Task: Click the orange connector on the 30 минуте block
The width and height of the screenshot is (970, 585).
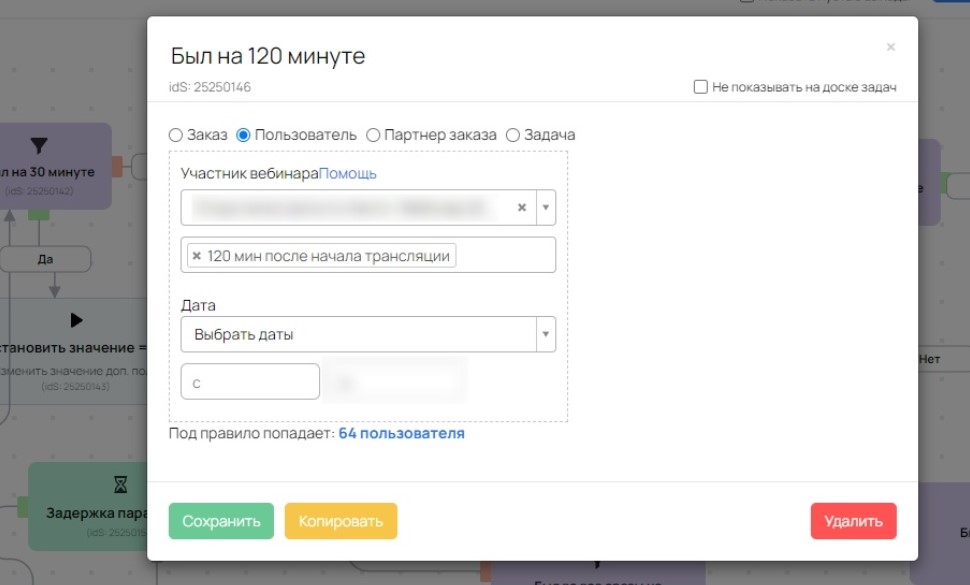Action: [117, 166]
